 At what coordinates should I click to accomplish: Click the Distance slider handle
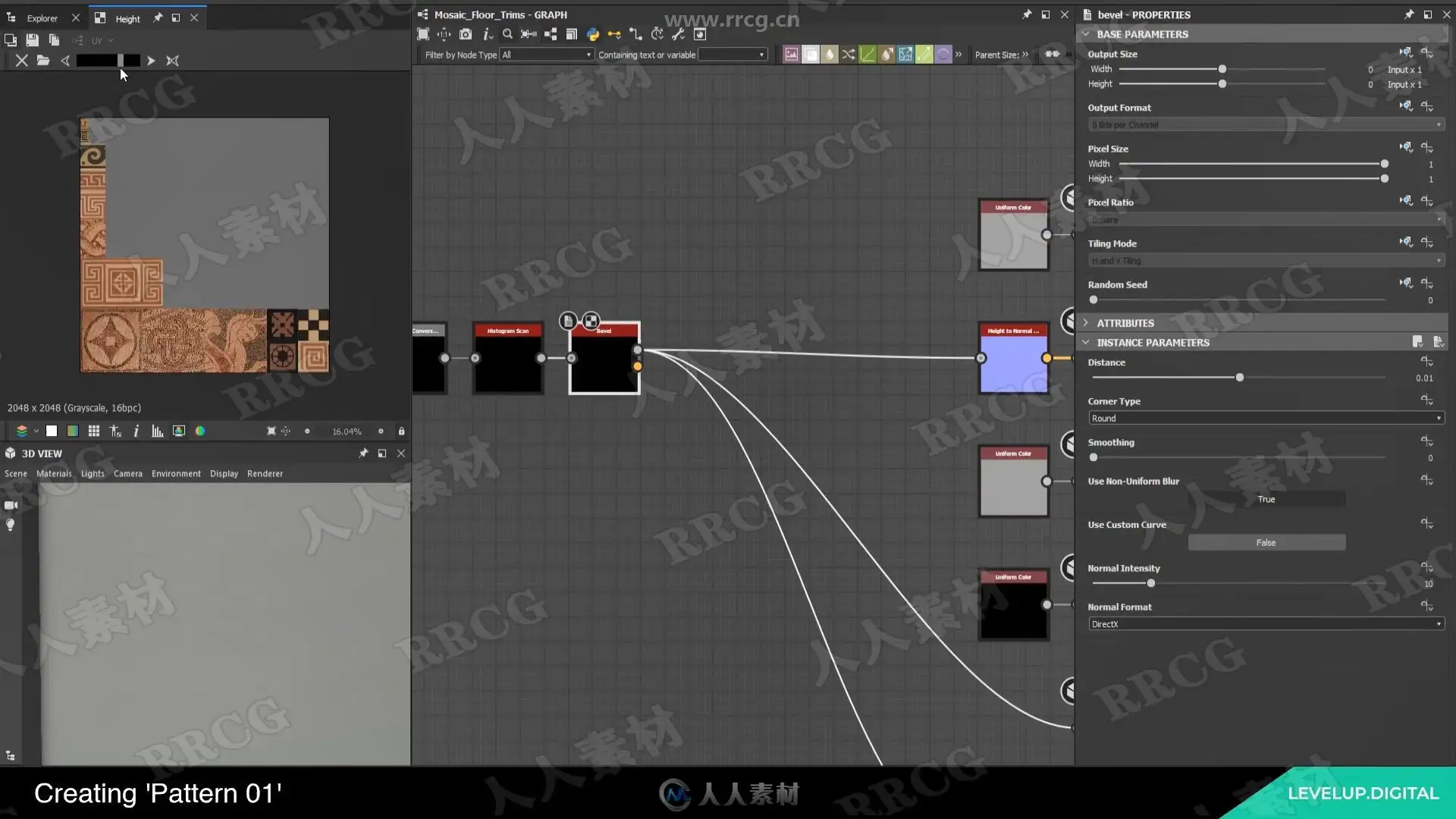pyautogui.click(x=1239, y=378)
